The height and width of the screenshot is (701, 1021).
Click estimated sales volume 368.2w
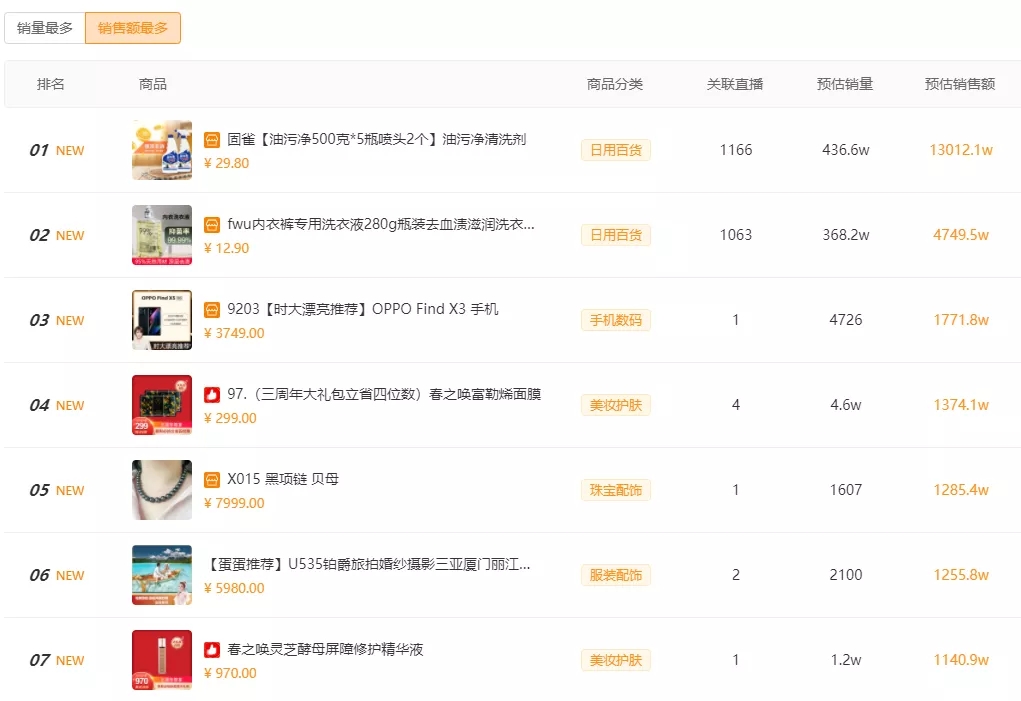point(846,235)
